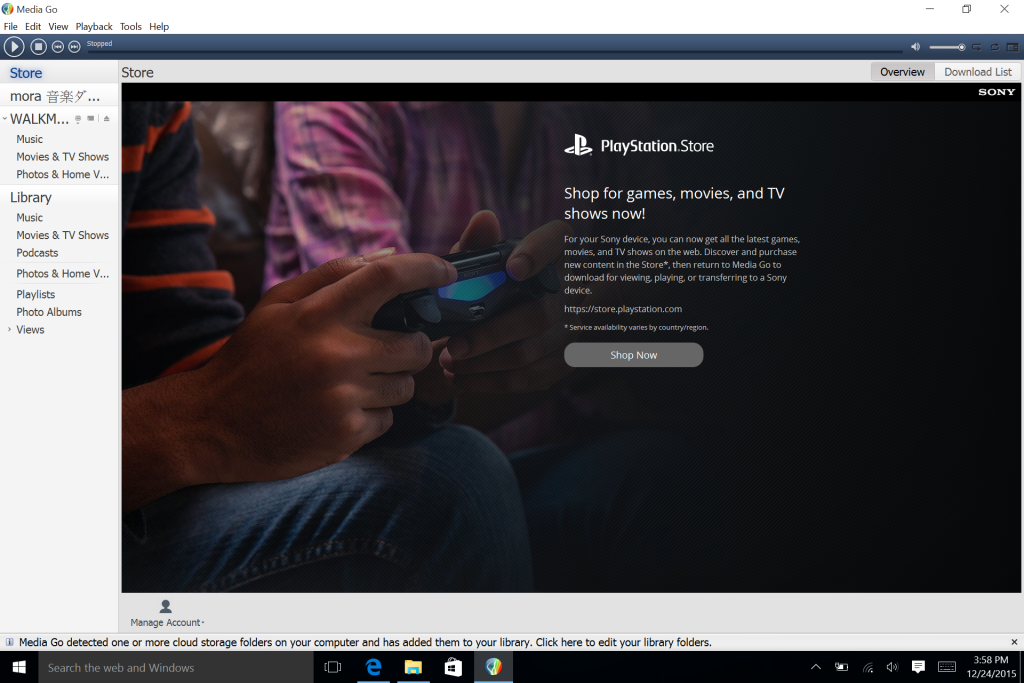Open Podcasts in the Library
1024x683 pixels.
[37, 253]
